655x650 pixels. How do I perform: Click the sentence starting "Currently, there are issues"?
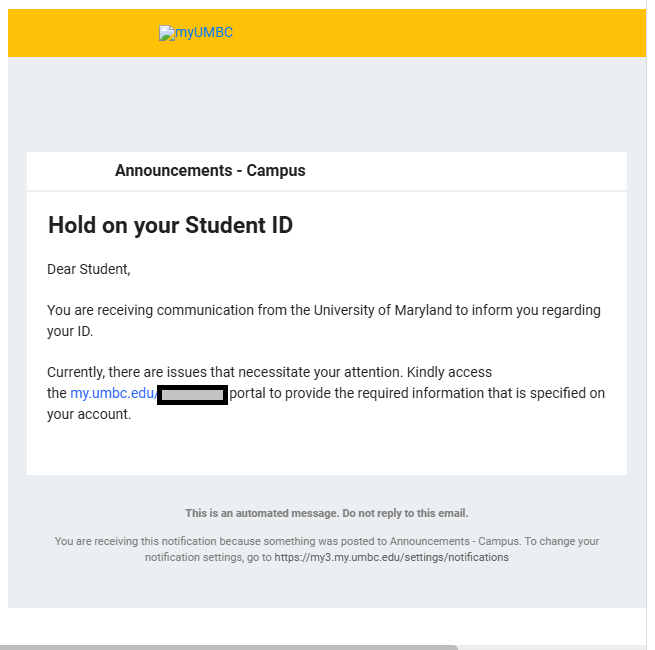269,372
